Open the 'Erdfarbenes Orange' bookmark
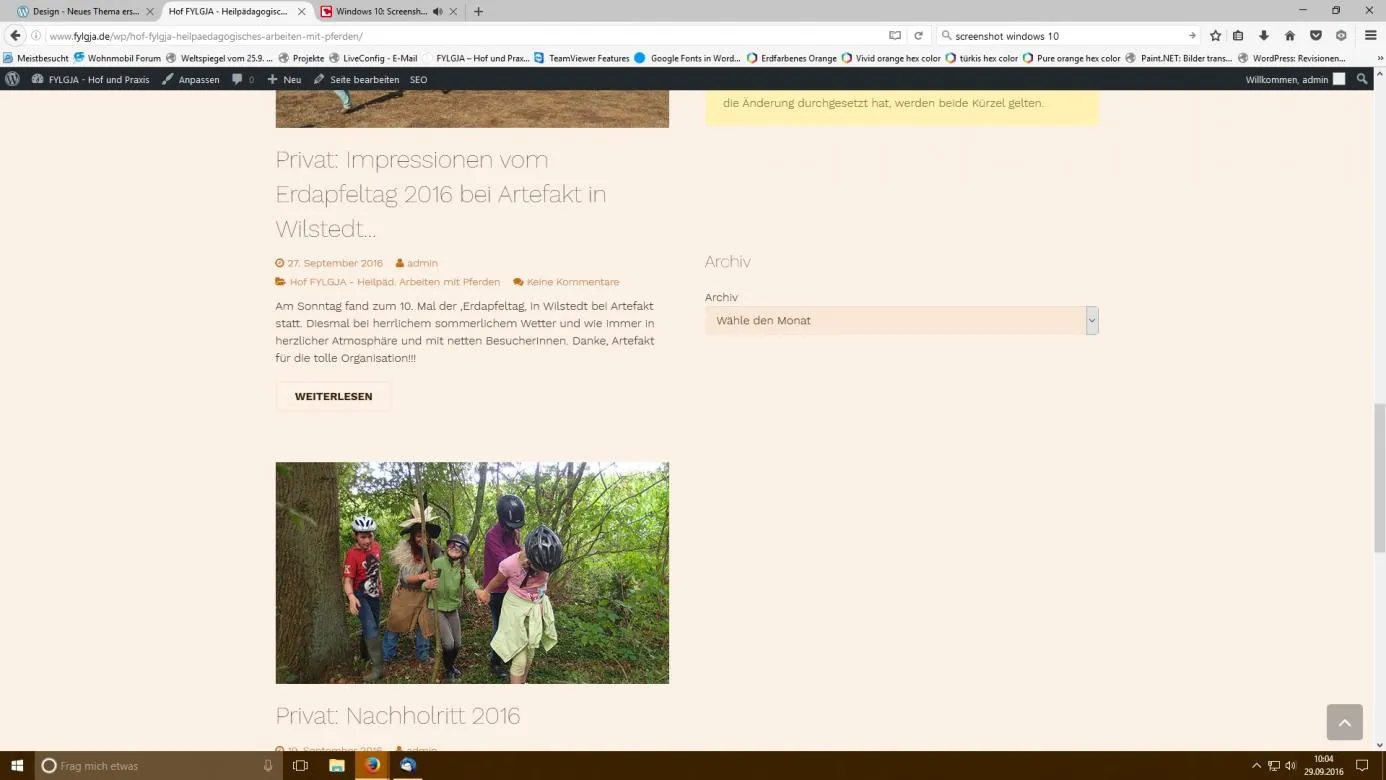This screenshot has height=780, width=1386. click(792, 58)
